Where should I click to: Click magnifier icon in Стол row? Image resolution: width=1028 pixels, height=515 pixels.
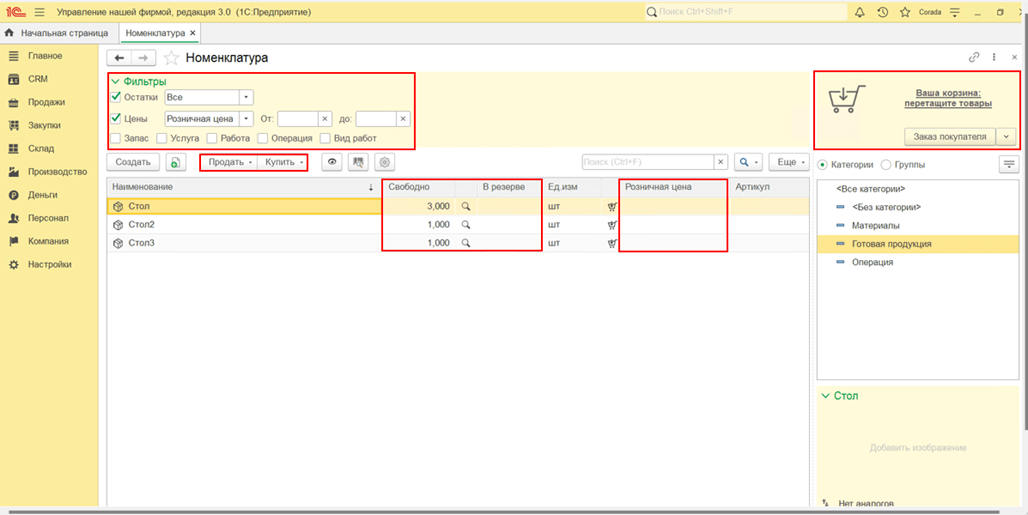465,206
